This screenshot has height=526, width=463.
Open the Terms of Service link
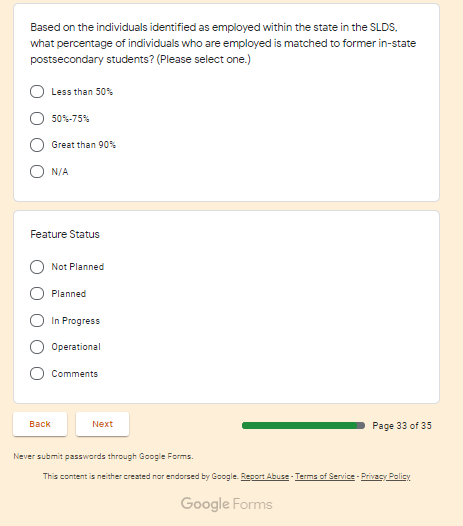[325, 476]
